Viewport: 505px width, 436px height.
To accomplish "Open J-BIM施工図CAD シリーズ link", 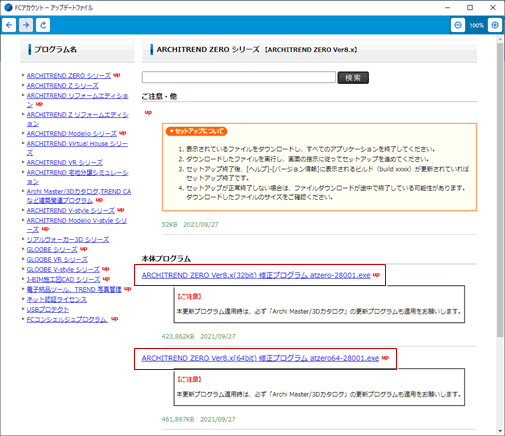I will tap(63, 279).
